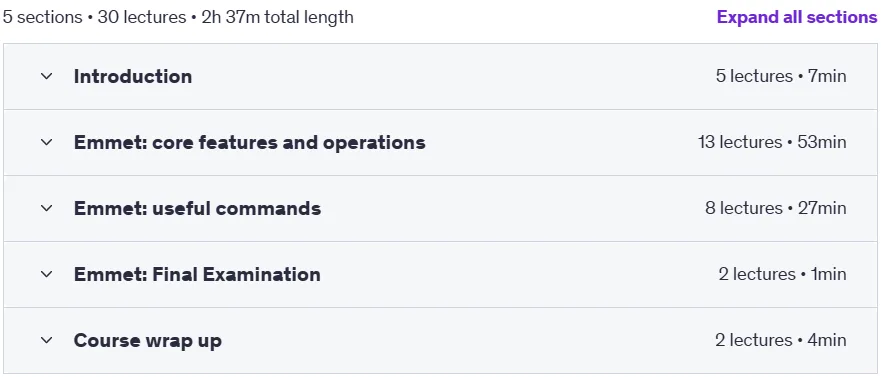Open chevron for Emmet: Final Examination
The width and height of the screenshot is (881, 377).
[x=47, y=274]
